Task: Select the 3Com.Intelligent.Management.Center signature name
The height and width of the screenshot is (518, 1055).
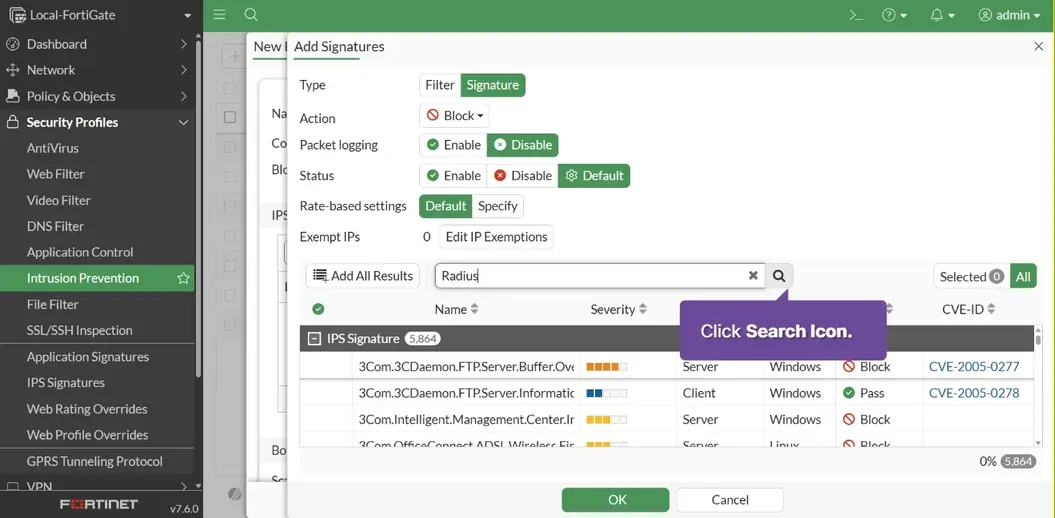Action: [x=466, y=420]
